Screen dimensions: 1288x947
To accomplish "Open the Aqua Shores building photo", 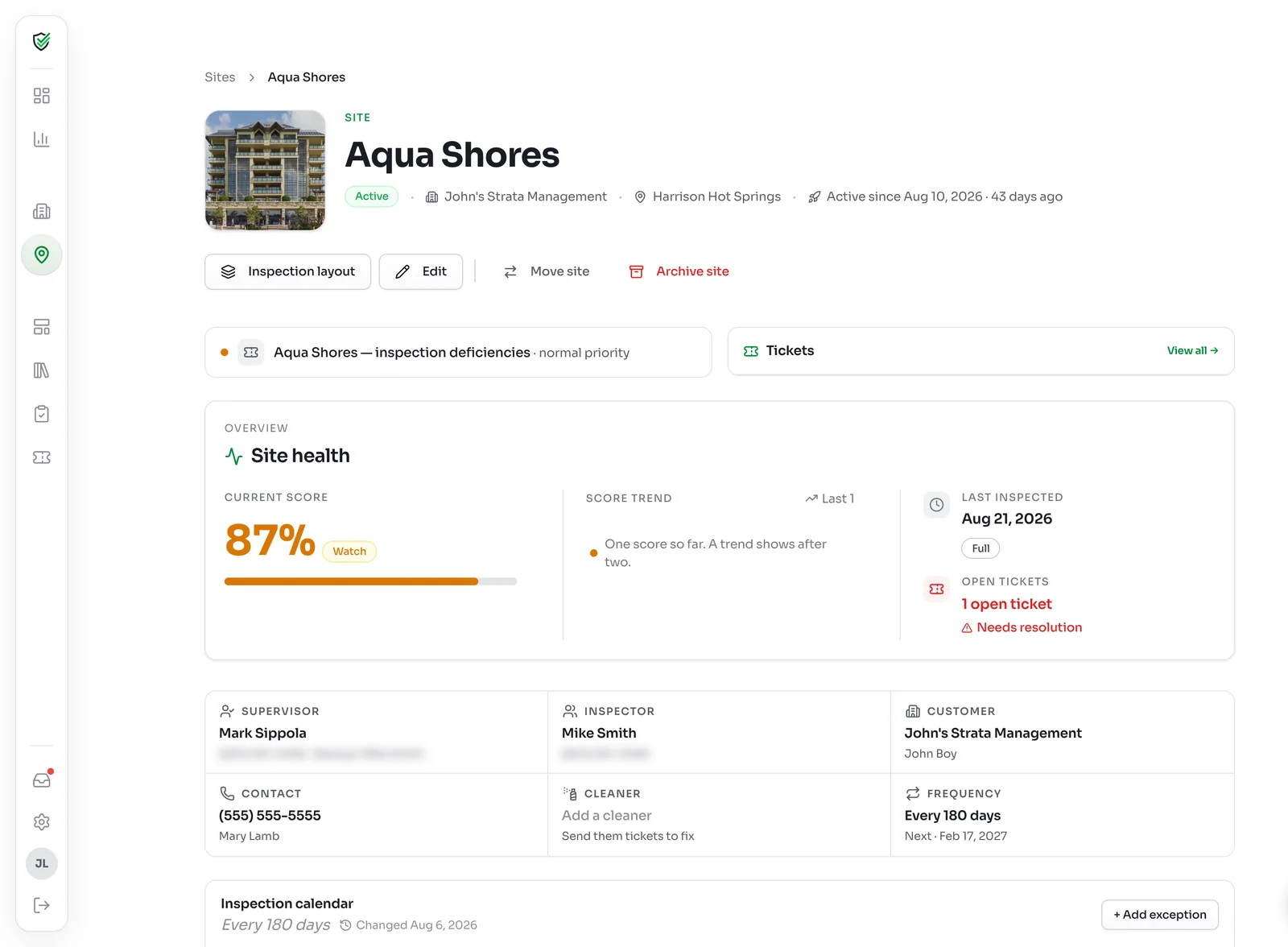I will [x=266, y=170].
